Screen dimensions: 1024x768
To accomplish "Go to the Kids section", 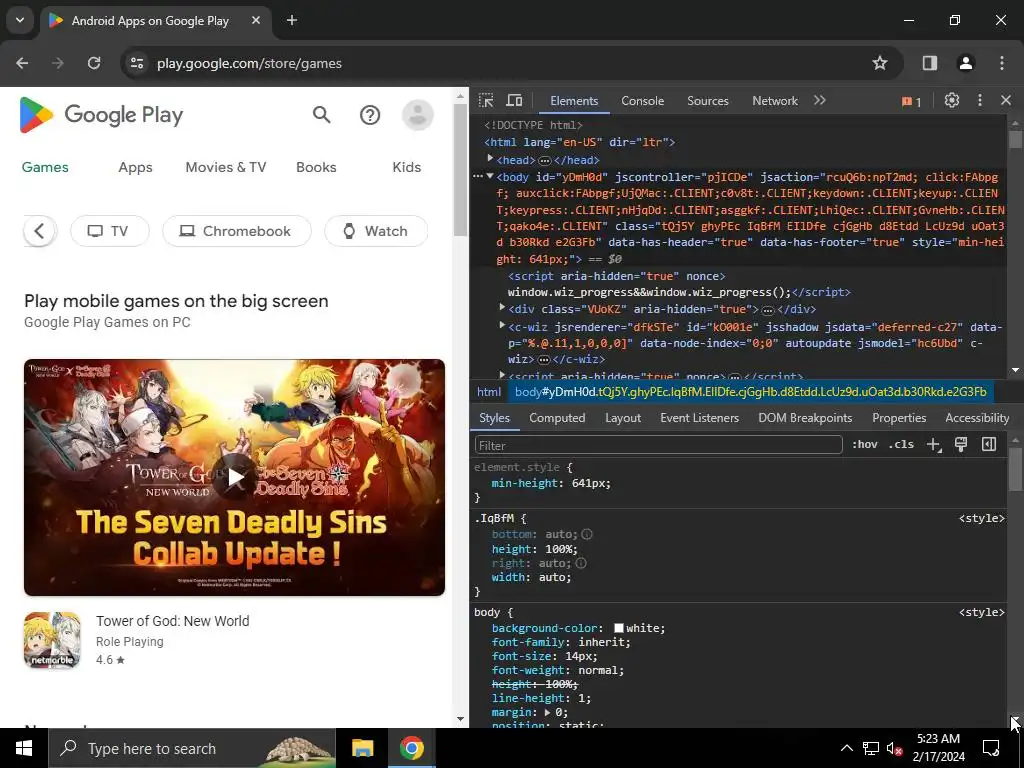I will pos(406,167).
